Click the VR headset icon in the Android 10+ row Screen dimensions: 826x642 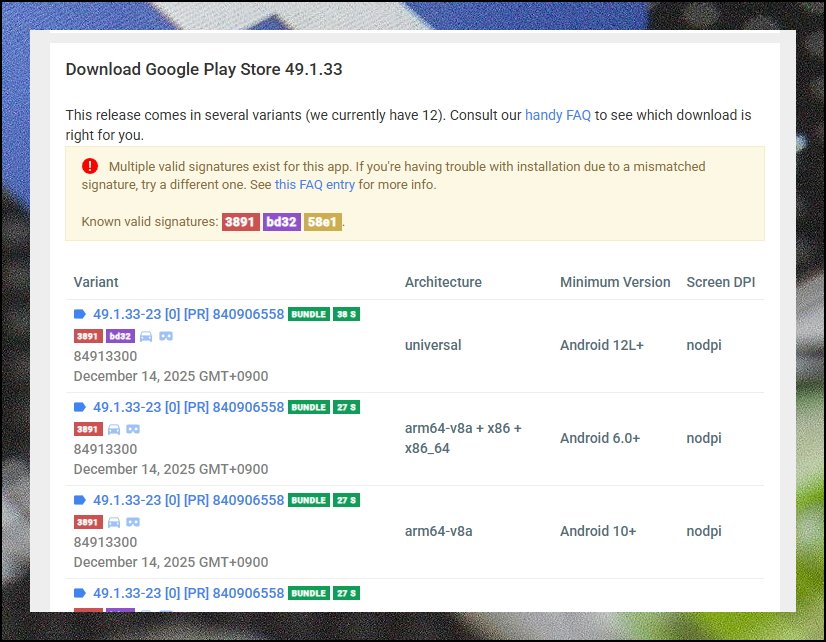tap(133, 522)
